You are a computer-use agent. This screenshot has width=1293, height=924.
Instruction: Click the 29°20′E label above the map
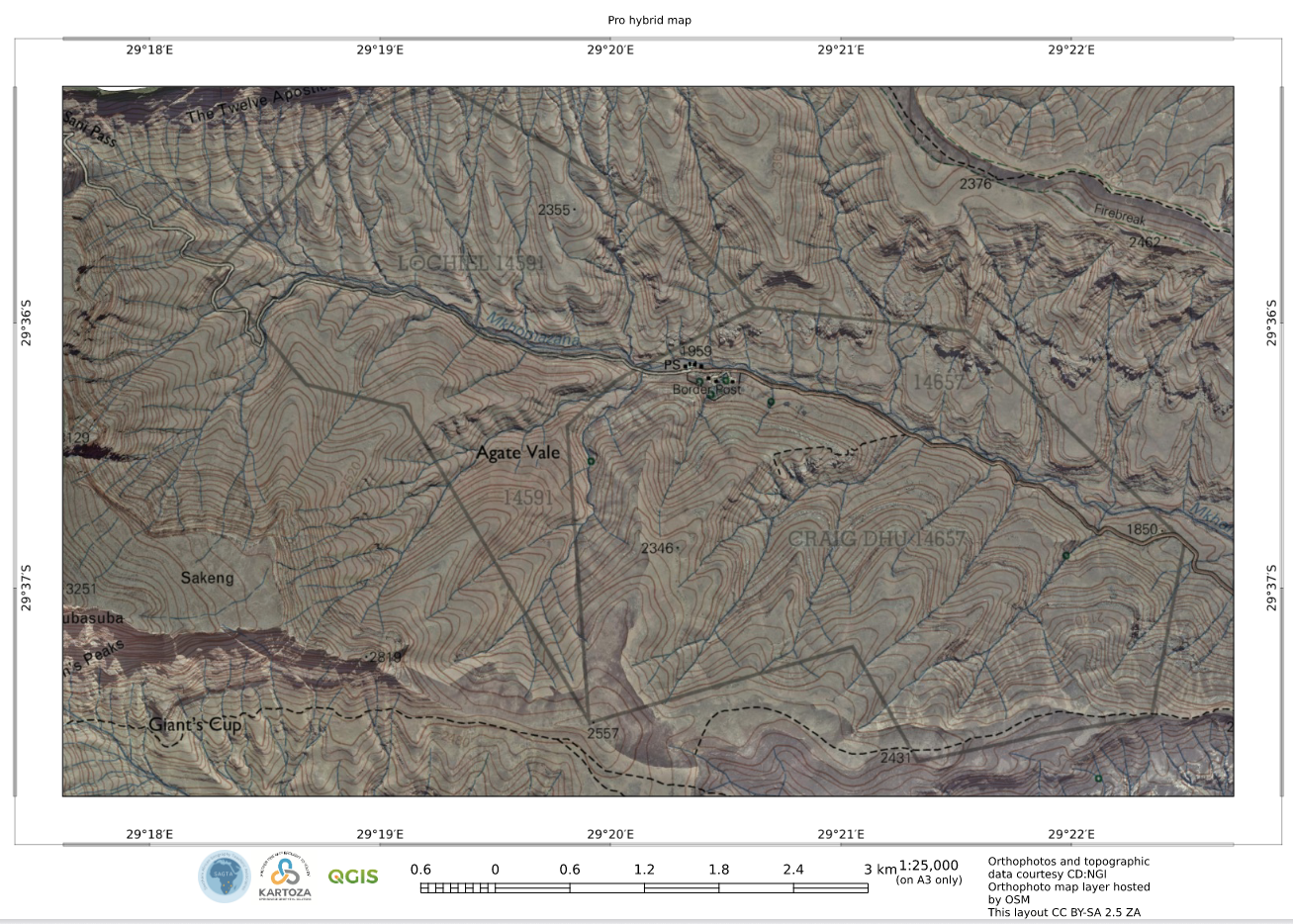[x=610, y=49]
